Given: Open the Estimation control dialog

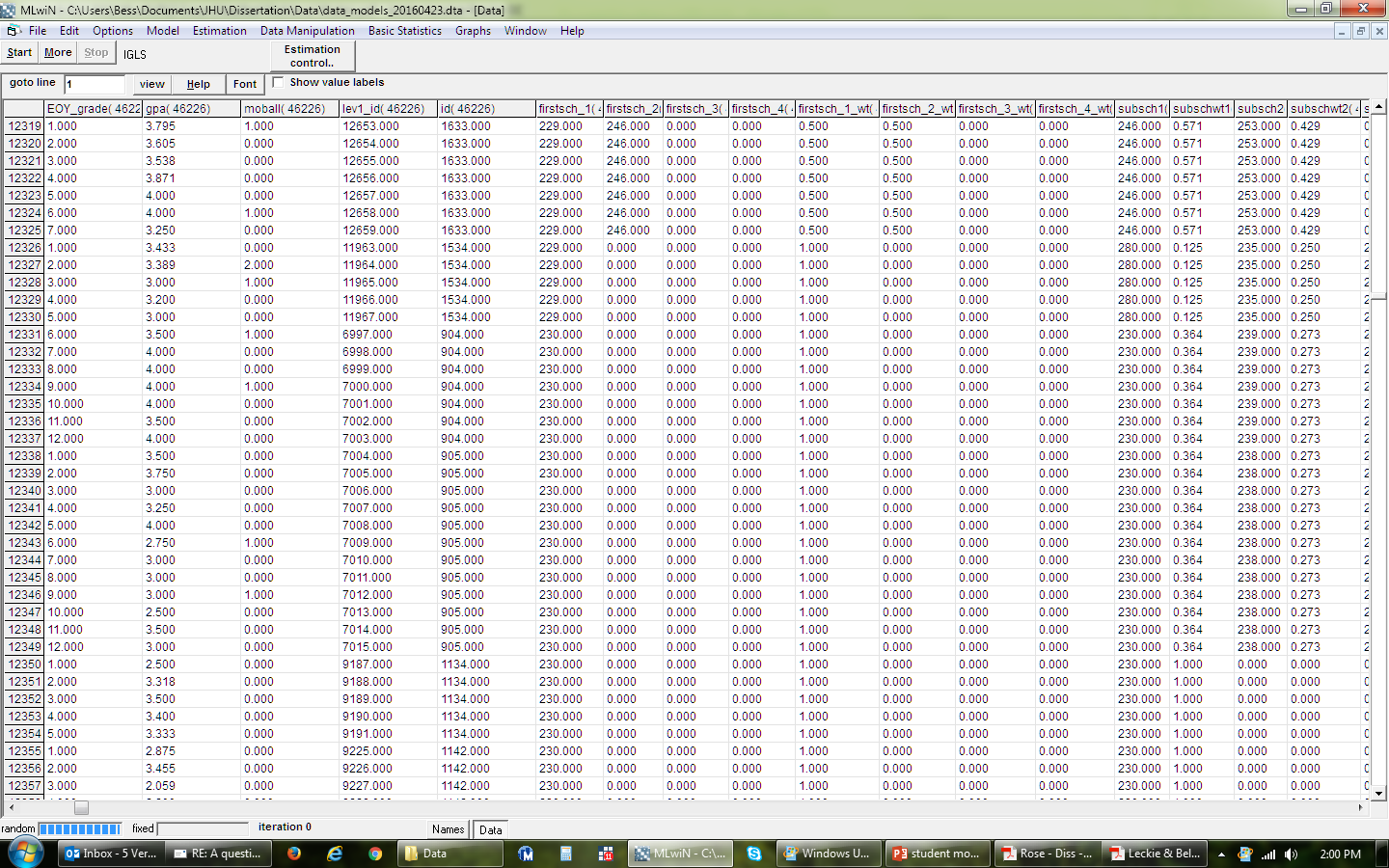Looking at the screenshot, I should [312, 56].
